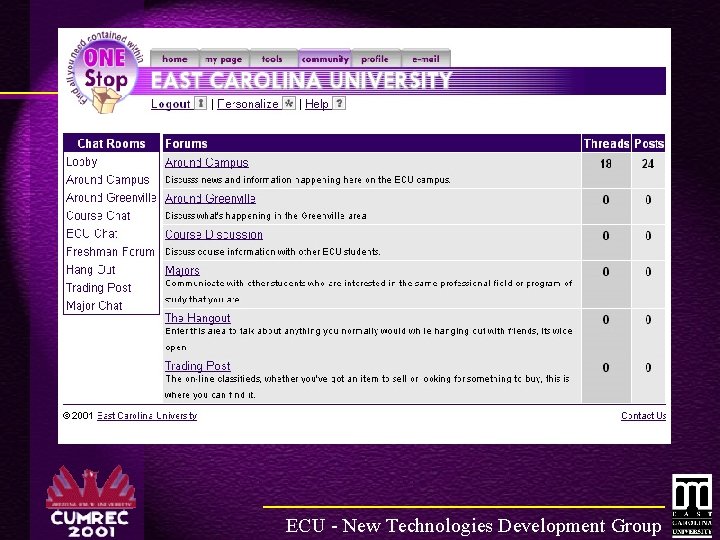Enter the Around Greenville chat room
The width and height of the screenshot is (720, 540).
pos(111,197)
